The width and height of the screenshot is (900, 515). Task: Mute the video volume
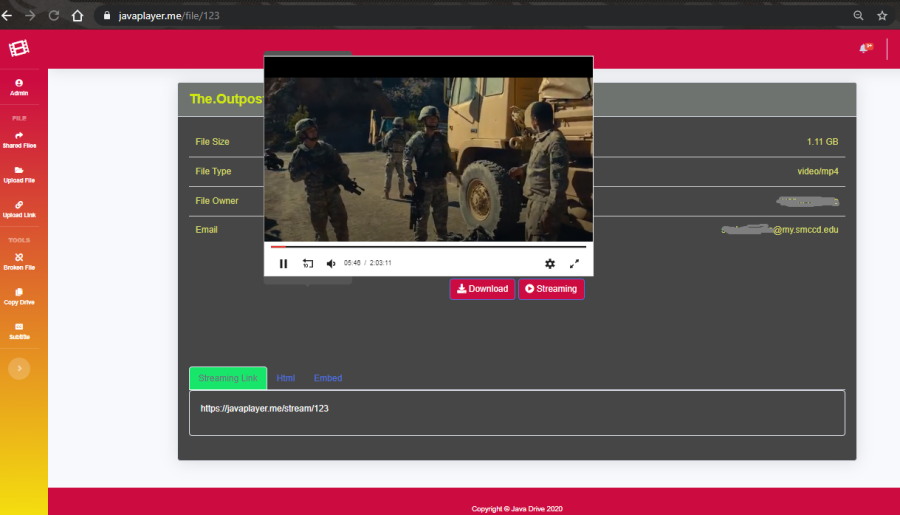point(331,264)
